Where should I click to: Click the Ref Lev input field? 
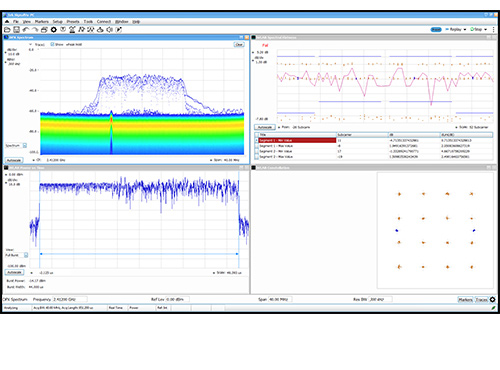click(x=177, y=299)
